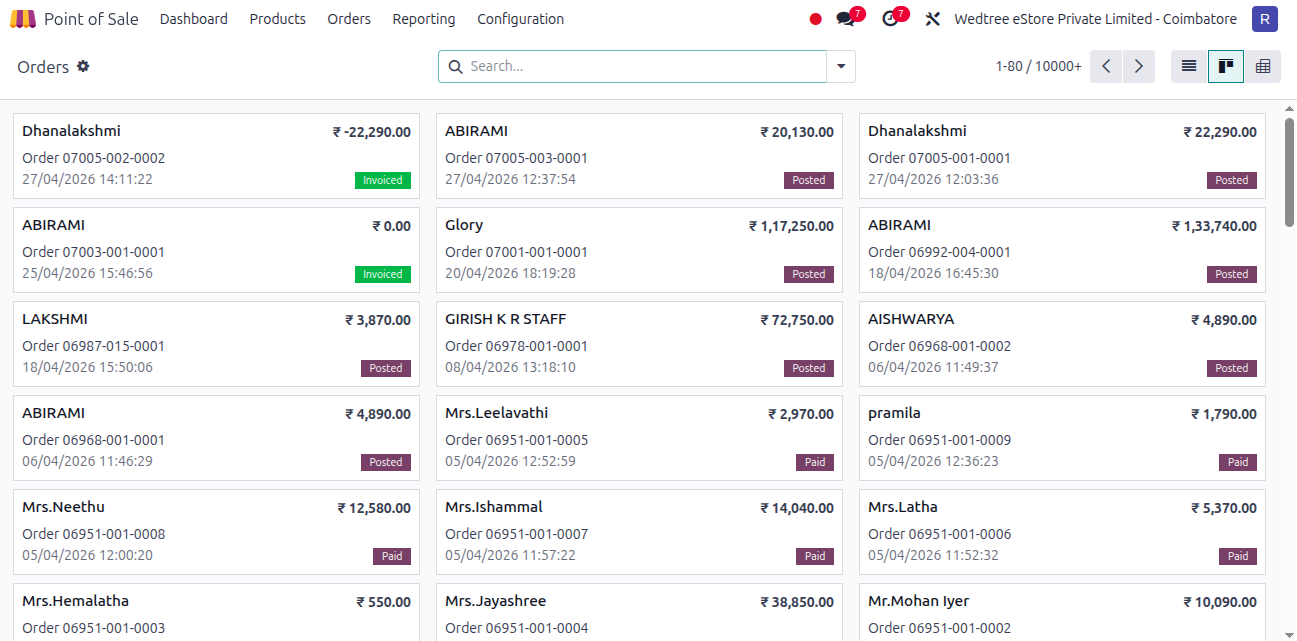Click Paid badge on Mrs.Leelavathi's order
The width and height of the screenshot is (1297, 641).
[815, 462]
